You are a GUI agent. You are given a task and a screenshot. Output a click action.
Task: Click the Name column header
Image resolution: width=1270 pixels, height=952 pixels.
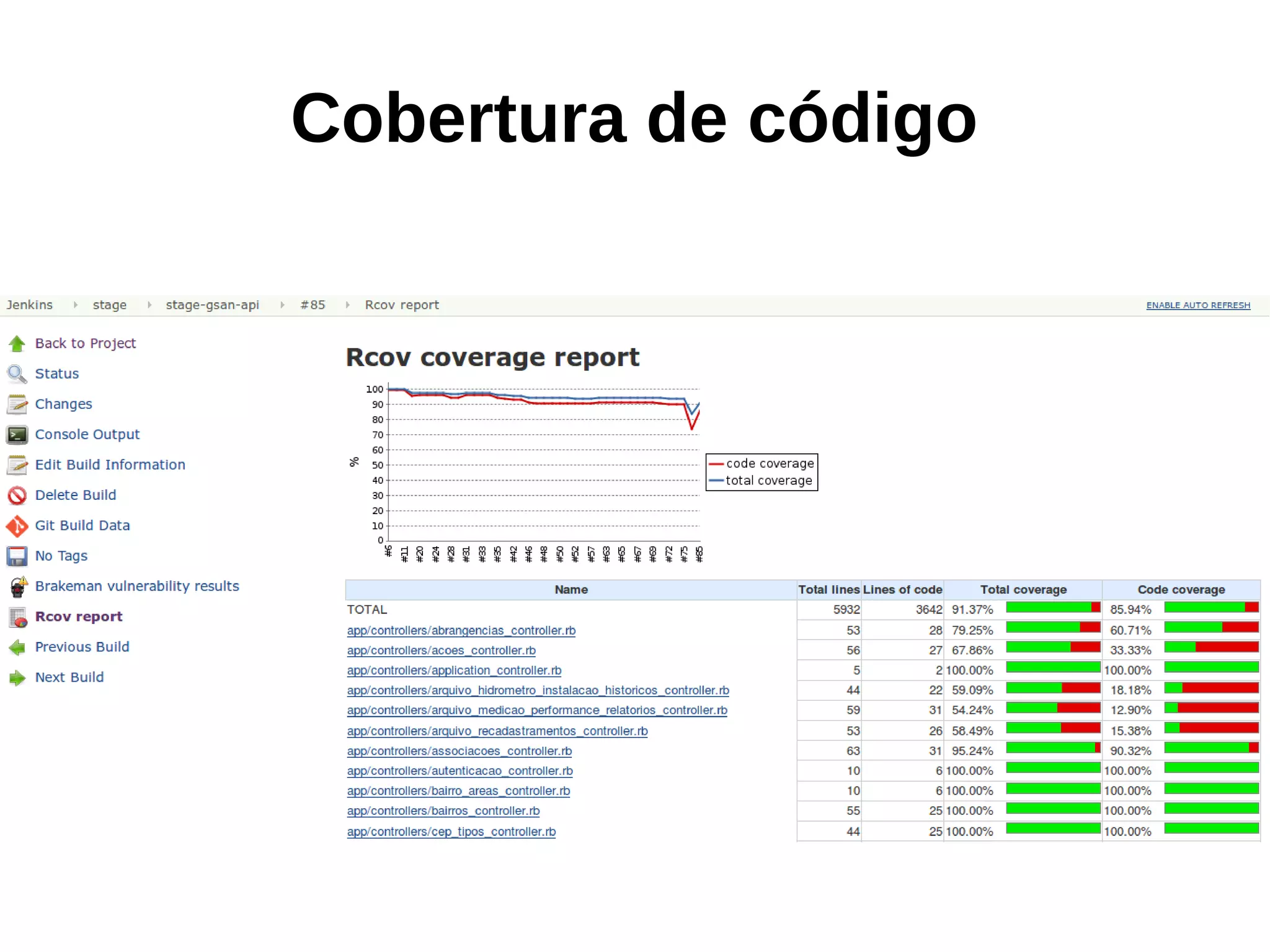[571, 590]
